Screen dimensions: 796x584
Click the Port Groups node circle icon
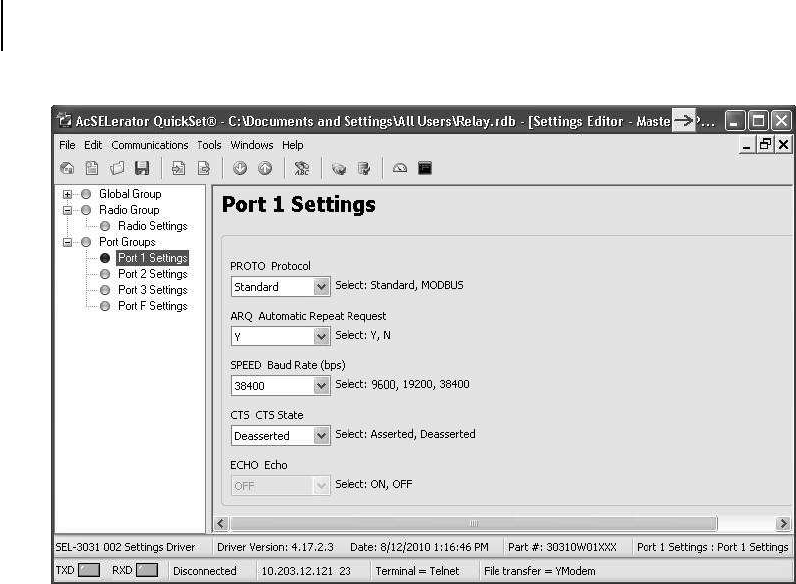[86, 242]
